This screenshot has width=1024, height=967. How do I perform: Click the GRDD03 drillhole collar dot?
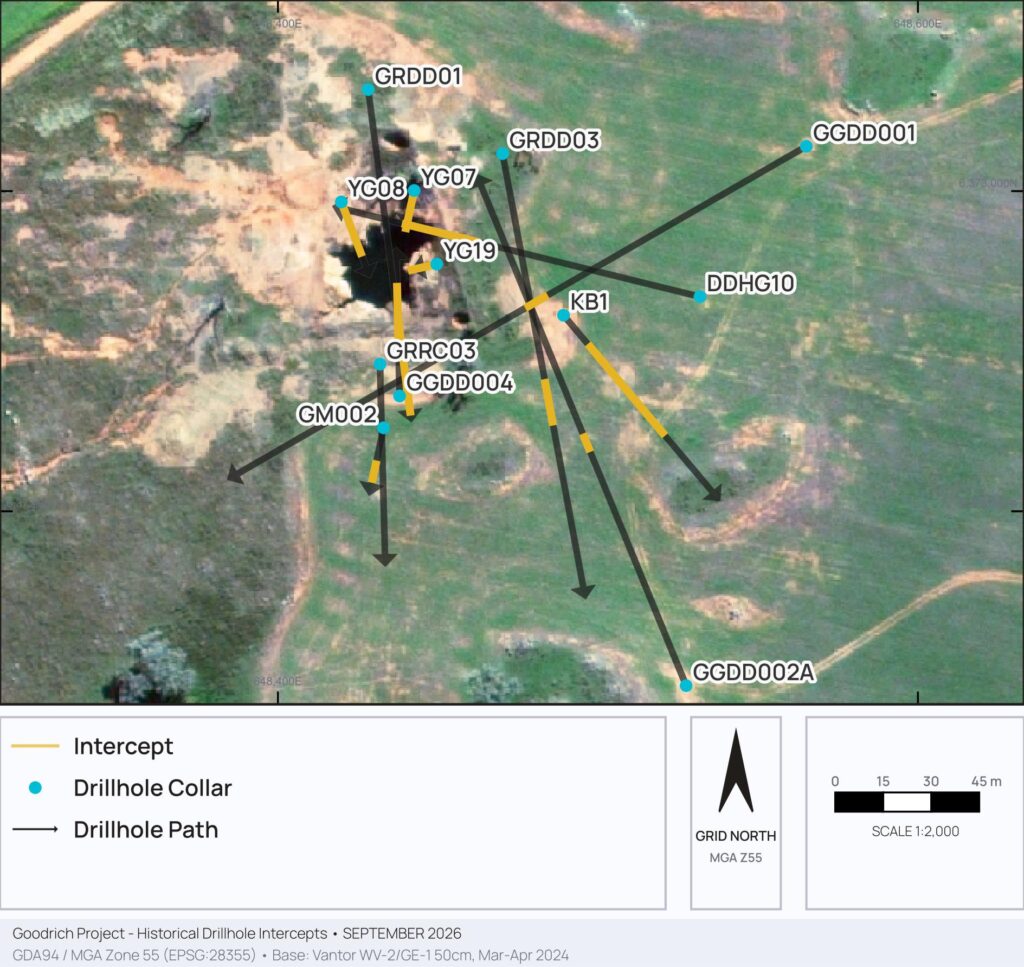pyautogui.click(x=502, y=153)
